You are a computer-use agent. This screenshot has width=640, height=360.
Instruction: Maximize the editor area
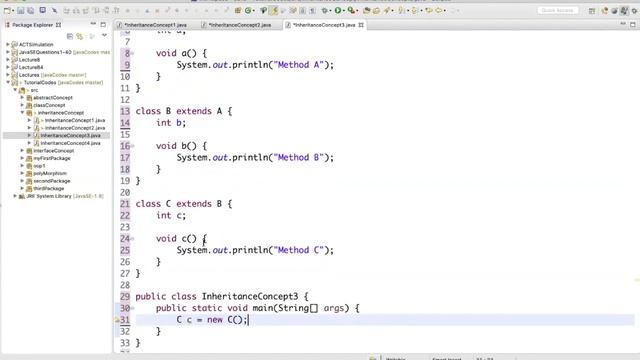pyautogui.click(x=633, y=24)
